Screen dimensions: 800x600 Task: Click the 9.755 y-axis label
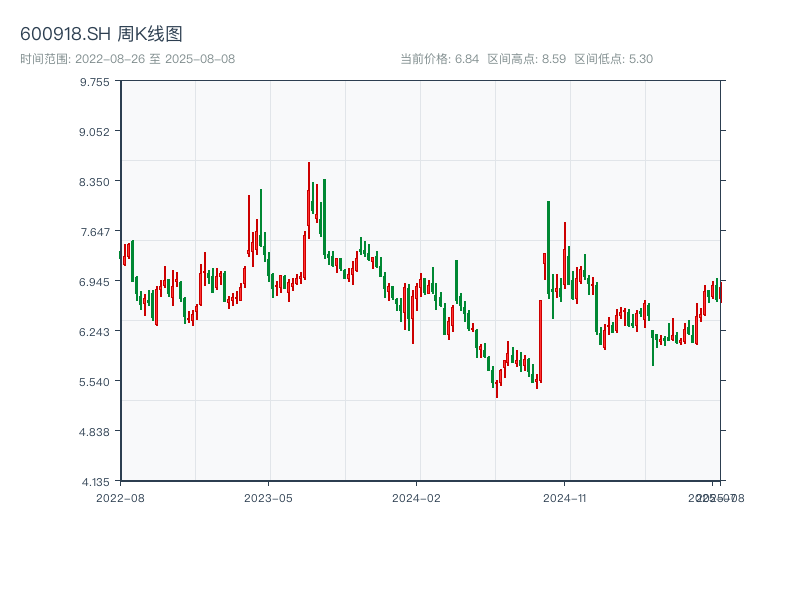tap(95, 82)
